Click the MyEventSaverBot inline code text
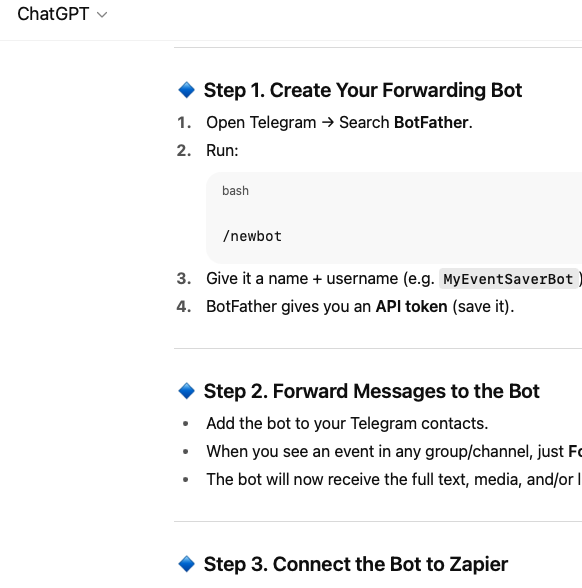This screenshot has width=582, height=588. pyautogui.click(x=508, y=279)
